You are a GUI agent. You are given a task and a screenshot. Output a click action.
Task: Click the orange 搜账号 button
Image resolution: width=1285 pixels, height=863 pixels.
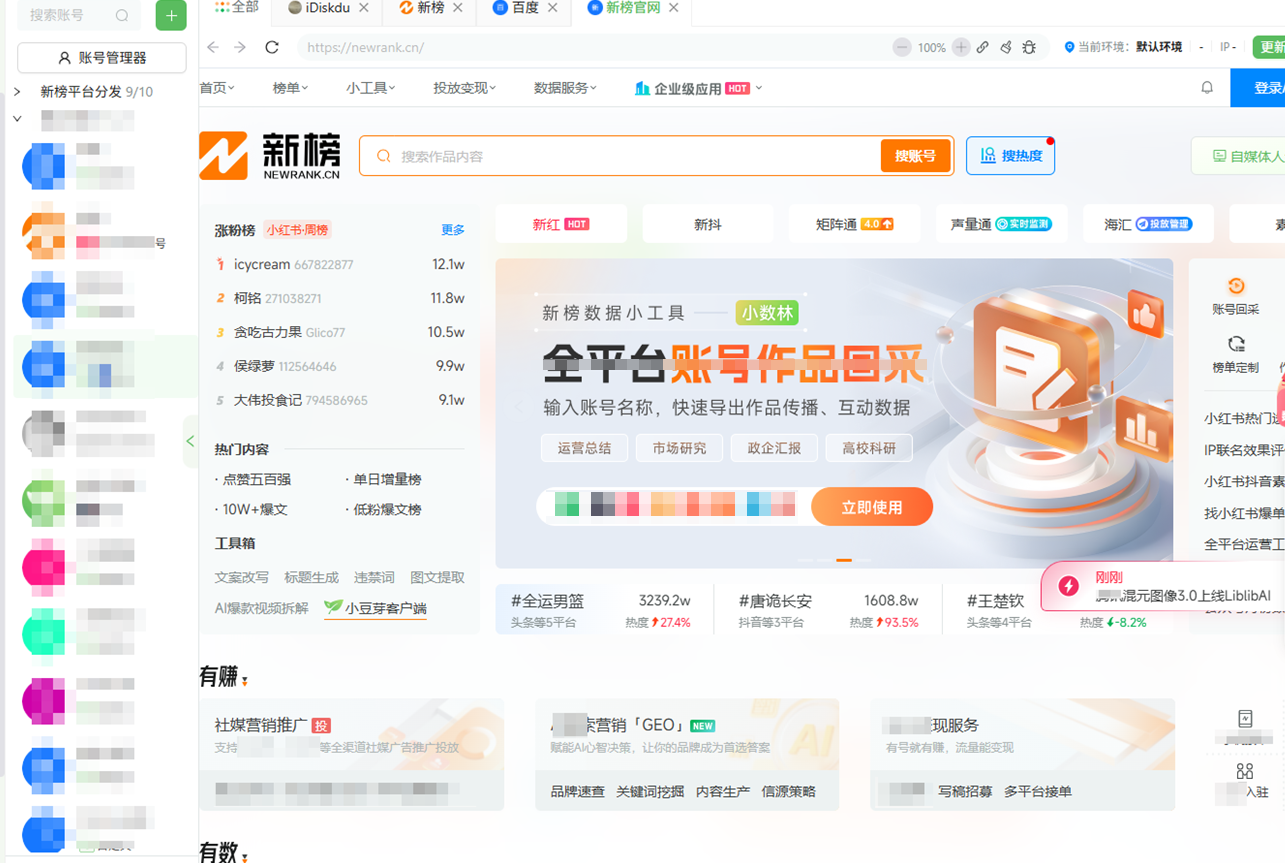(x=915, y=156)
